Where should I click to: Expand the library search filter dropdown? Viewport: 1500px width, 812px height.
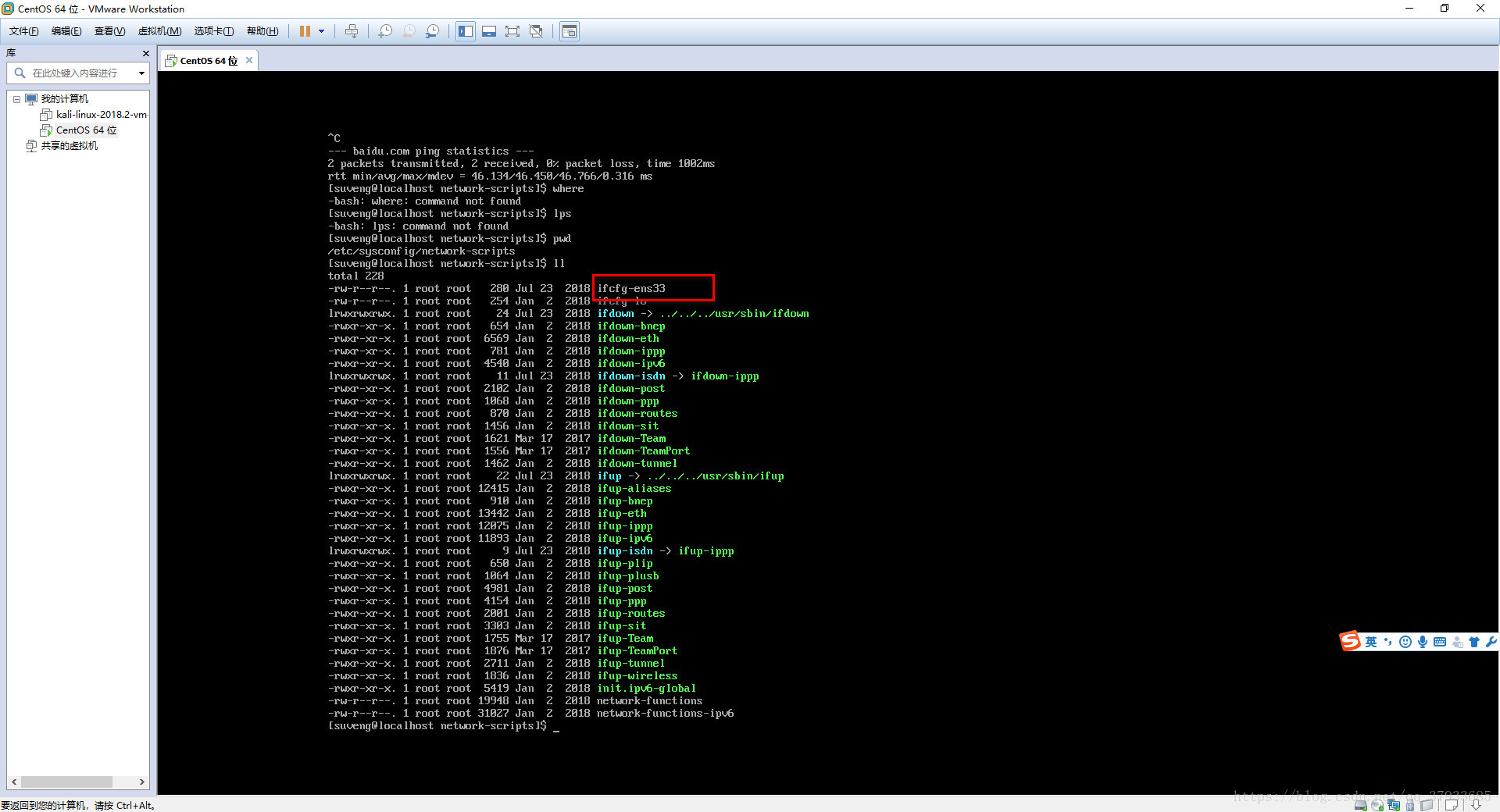[141, 73]
